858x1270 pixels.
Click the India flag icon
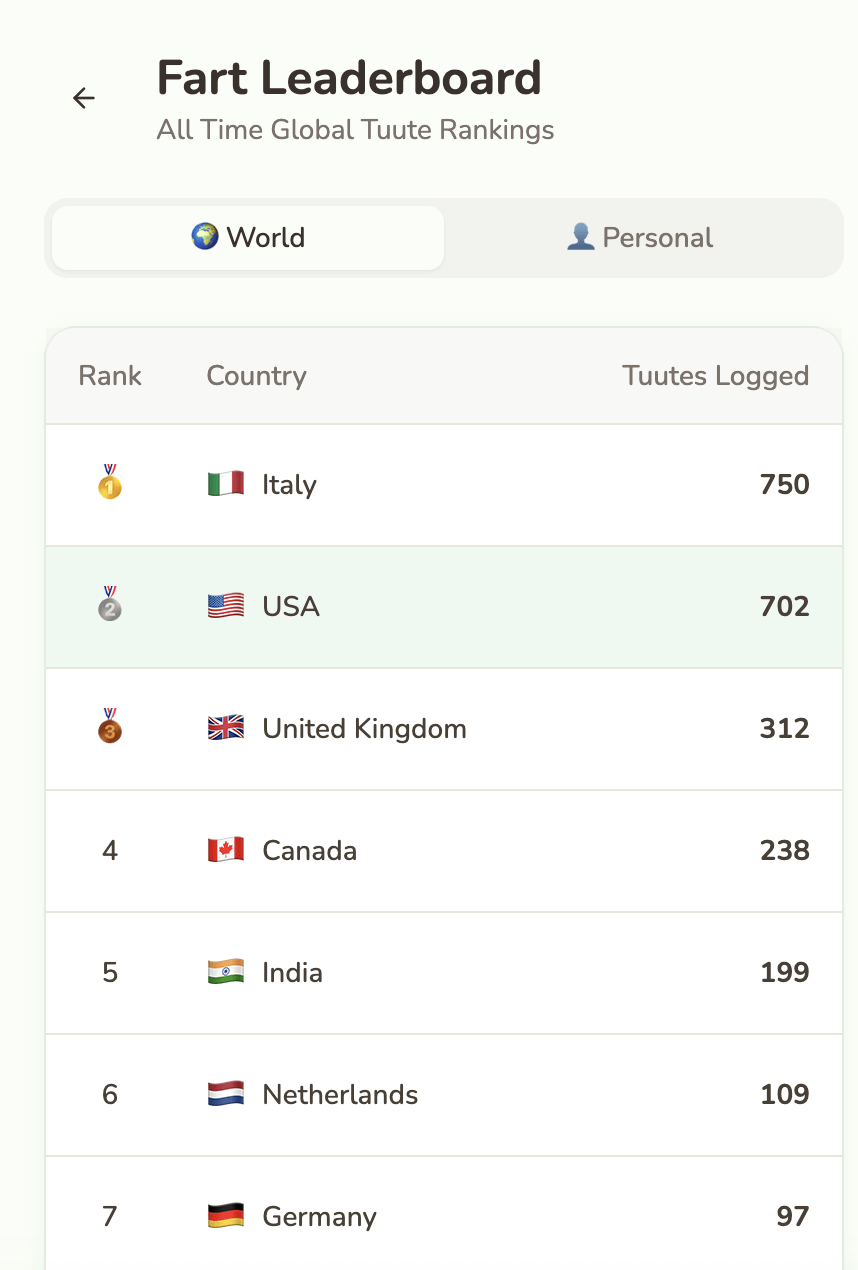point(226,973)
